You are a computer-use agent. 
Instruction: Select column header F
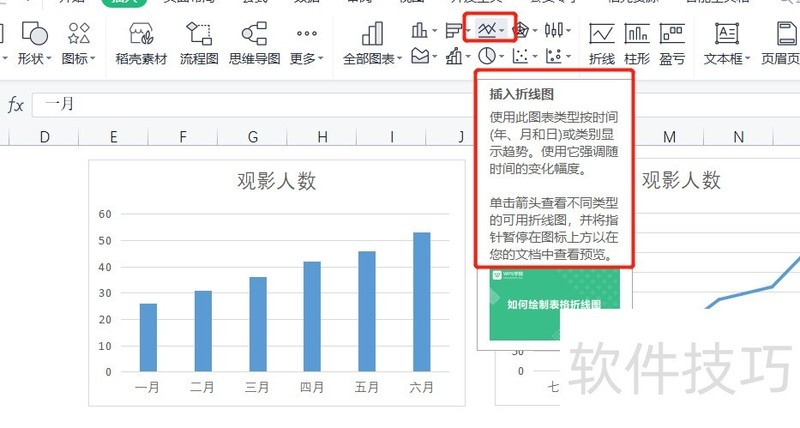[183, 137]
